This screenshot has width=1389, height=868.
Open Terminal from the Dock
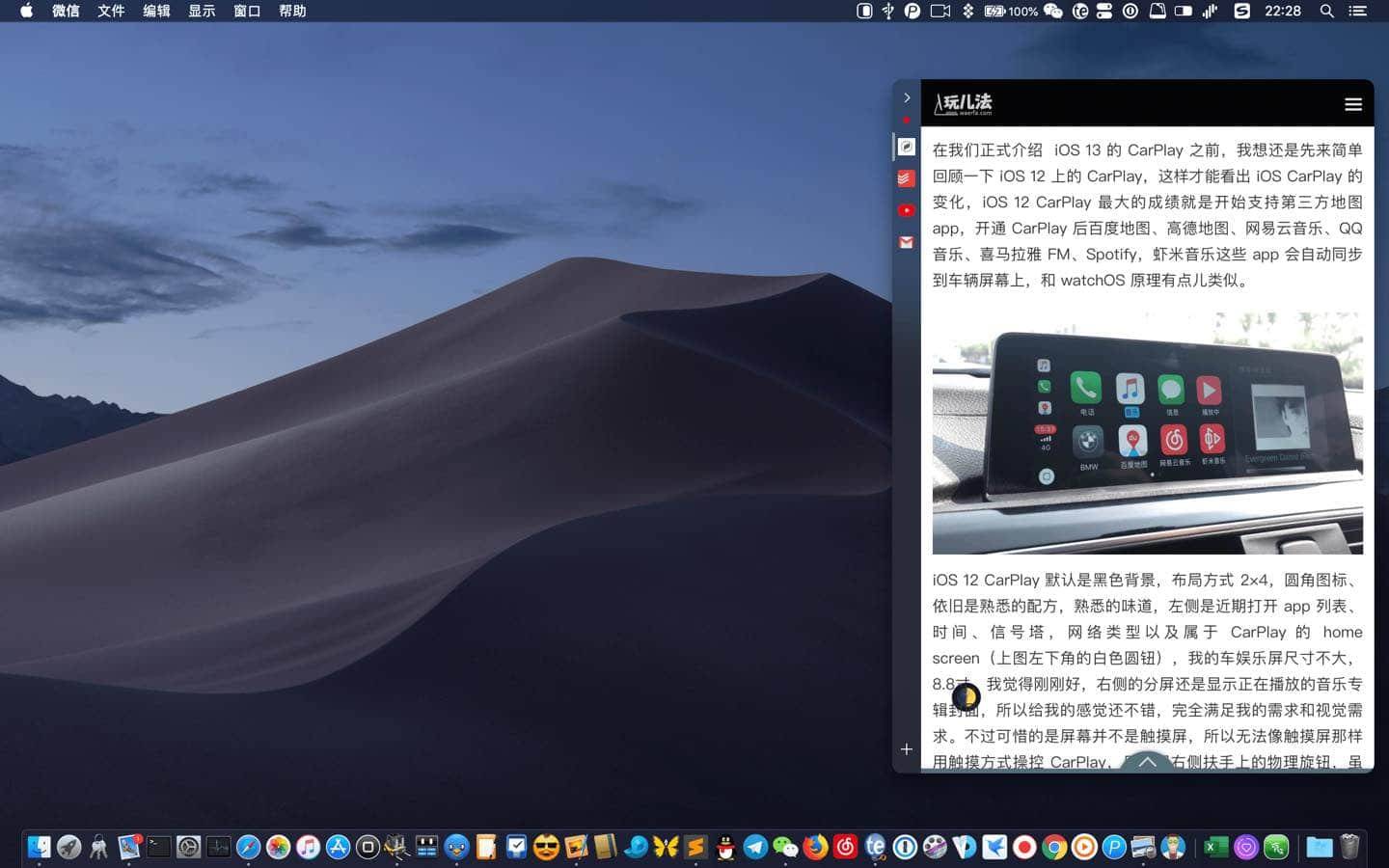pos(158,847)
